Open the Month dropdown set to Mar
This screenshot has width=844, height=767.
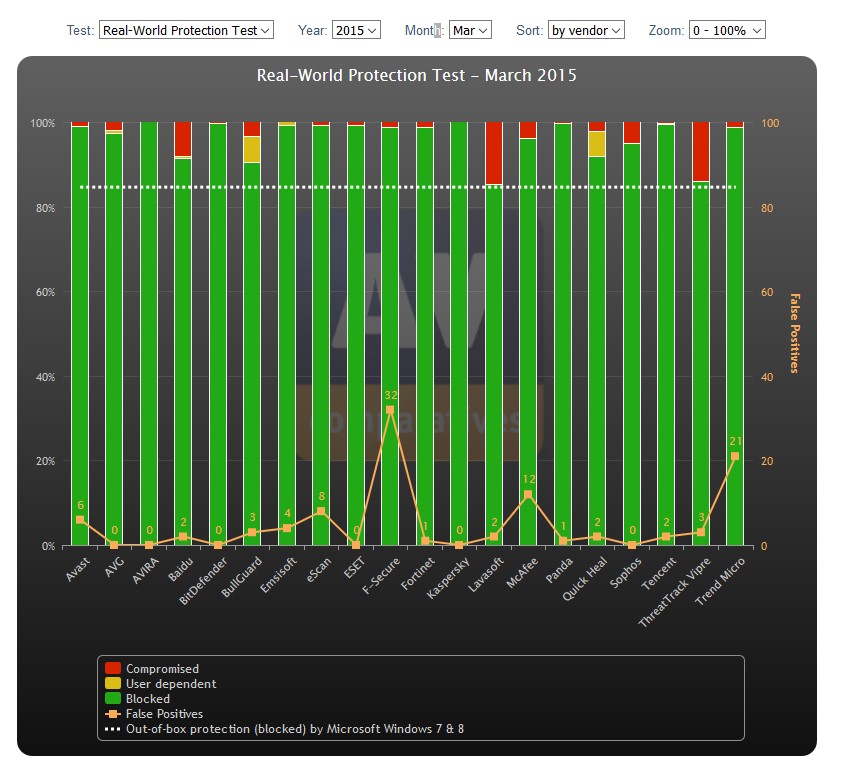[470, 30]
